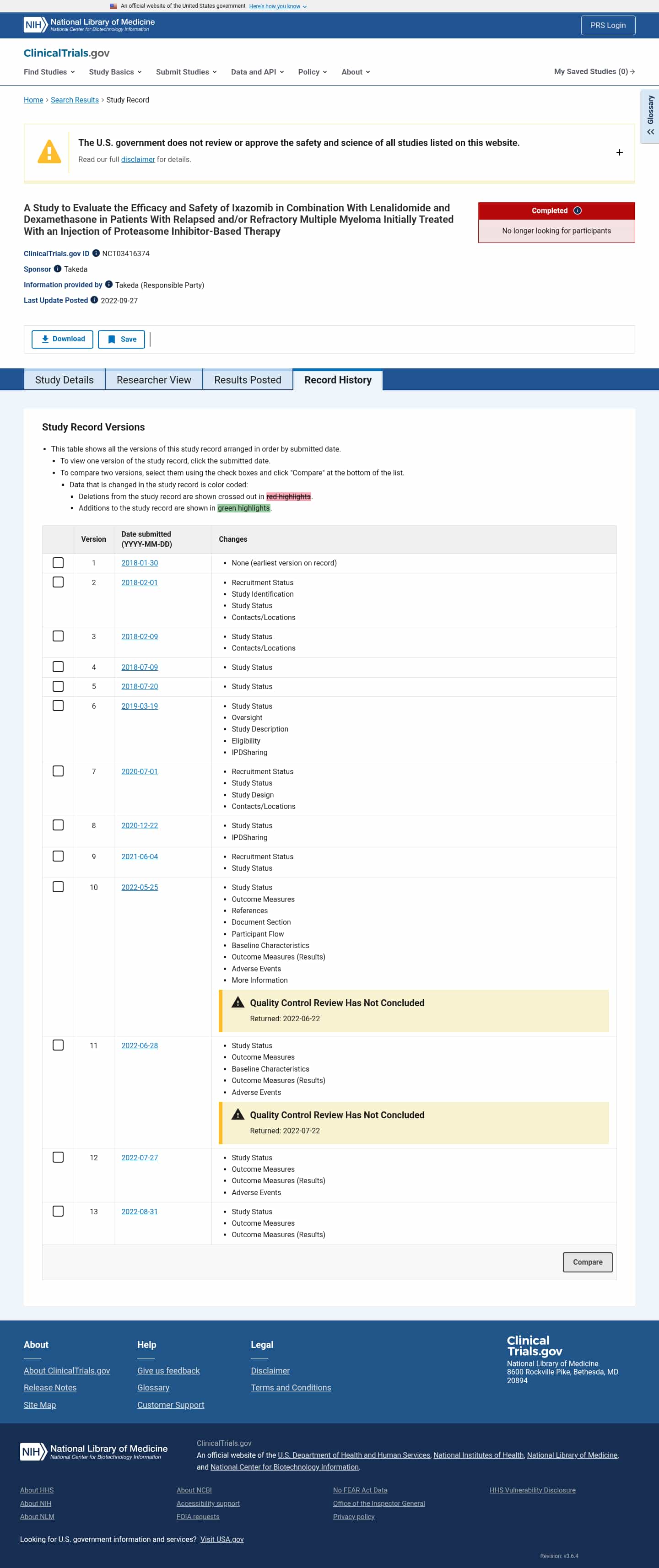
Task: Click the info icon beside Sponsor
Action: tap(58, 269)
